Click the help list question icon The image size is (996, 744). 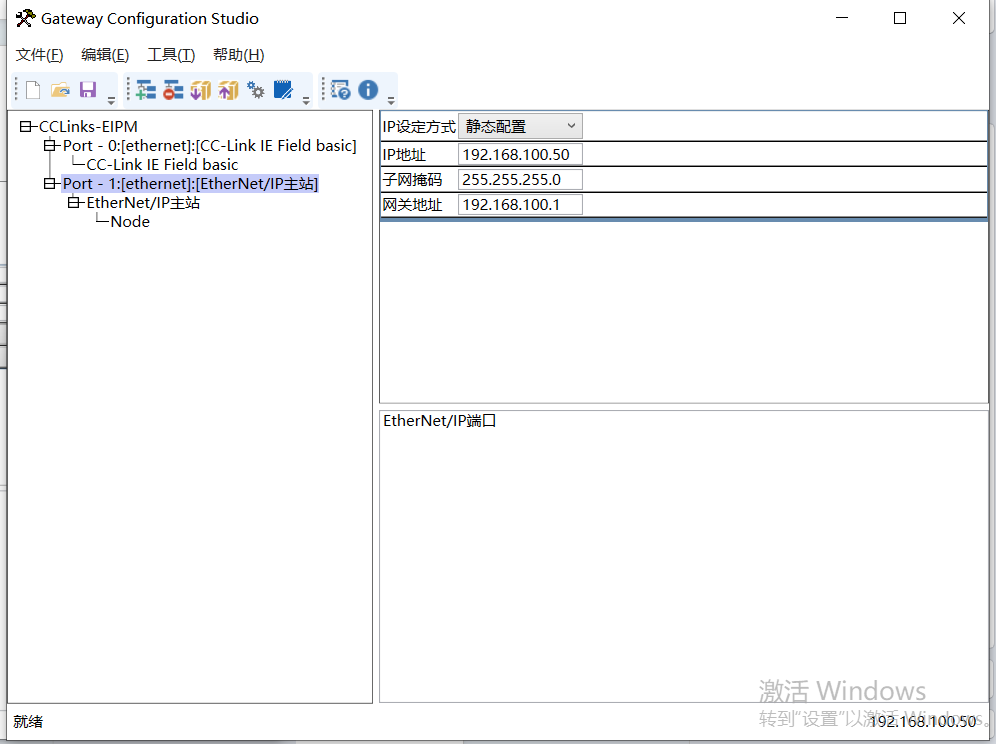(x=340, y=90)
